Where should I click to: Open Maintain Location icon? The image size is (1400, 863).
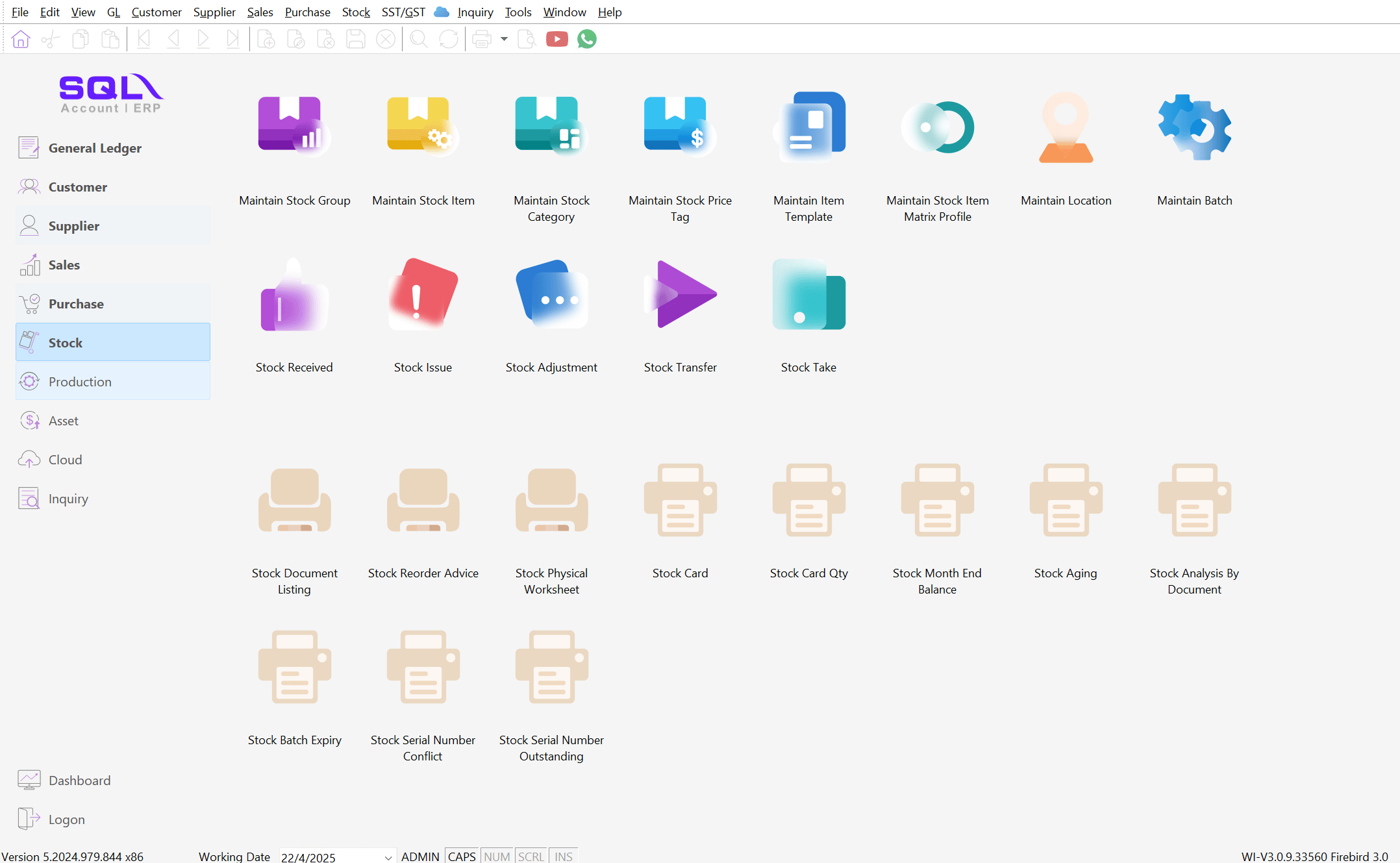[x=1066, y=127]
